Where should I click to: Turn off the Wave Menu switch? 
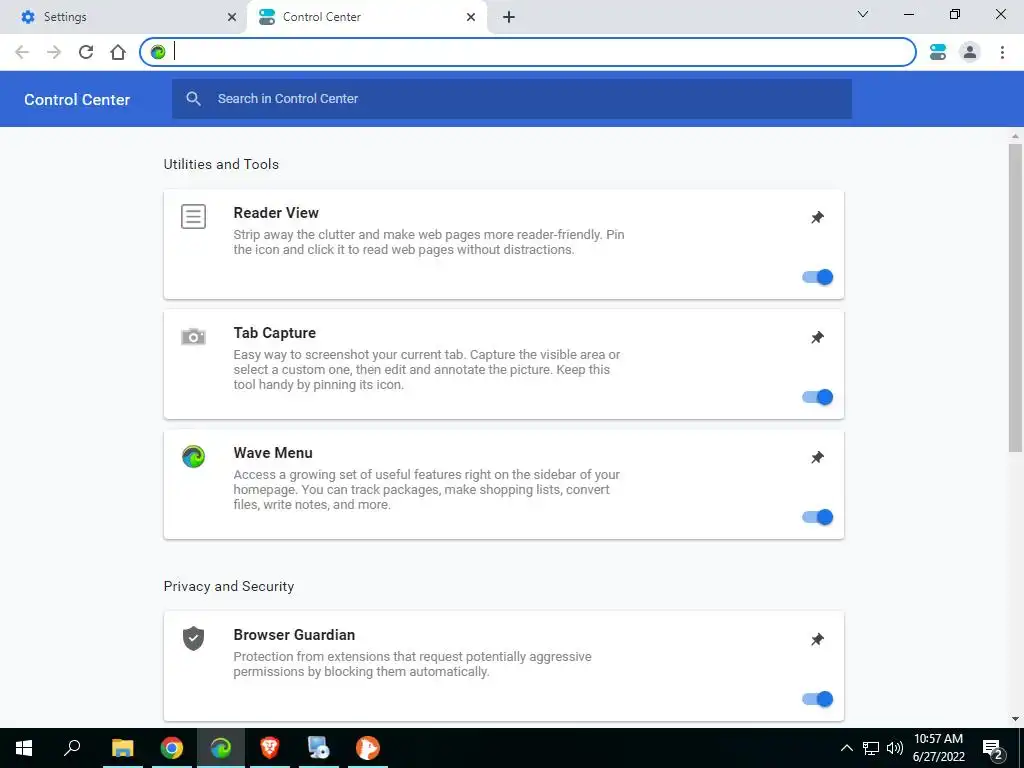coord(818,517)
